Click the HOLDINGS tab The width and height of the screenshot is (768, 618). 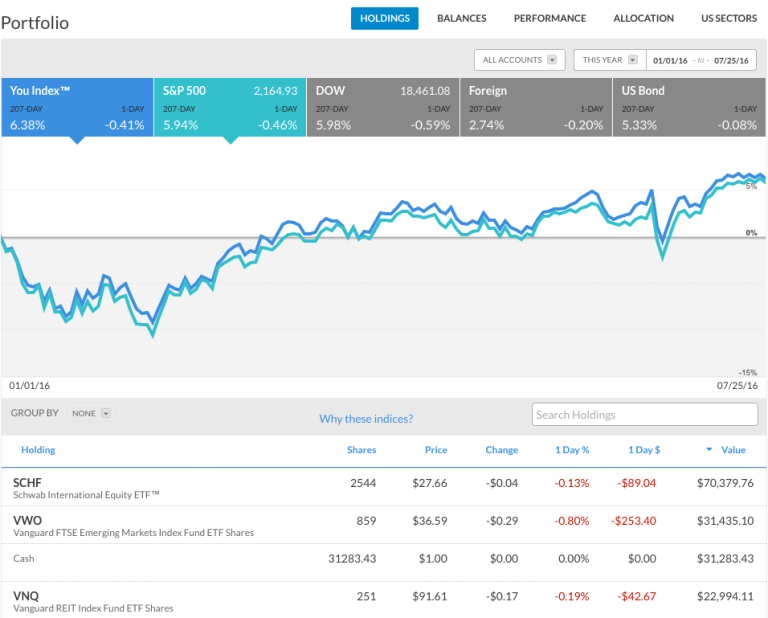coord(384,18)
